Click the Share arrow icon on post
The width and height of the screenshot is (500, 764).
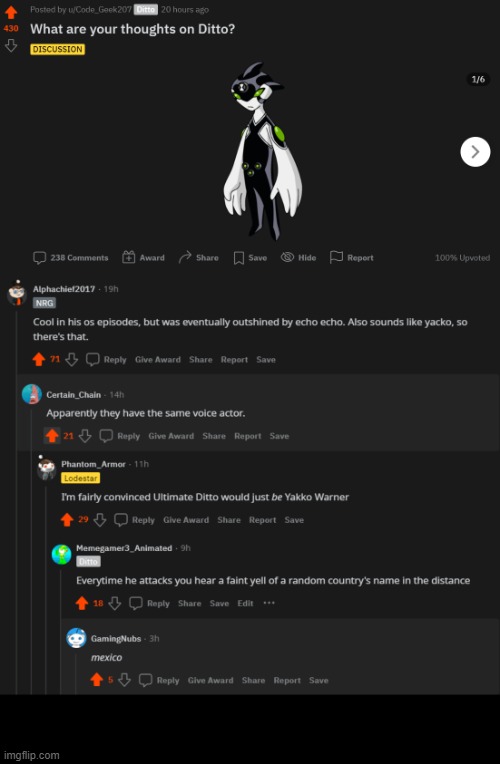[185, 257]
